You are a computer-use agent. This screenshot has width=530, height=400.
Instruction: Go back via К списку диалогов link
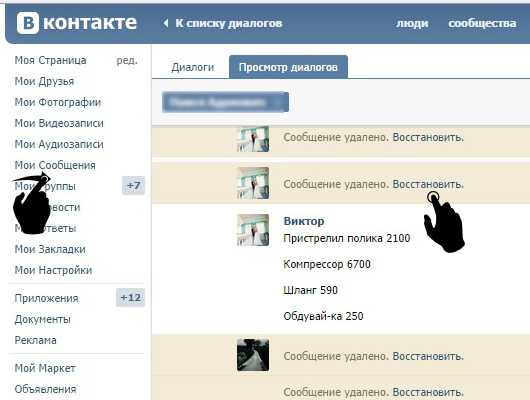[x=228, y=23]
